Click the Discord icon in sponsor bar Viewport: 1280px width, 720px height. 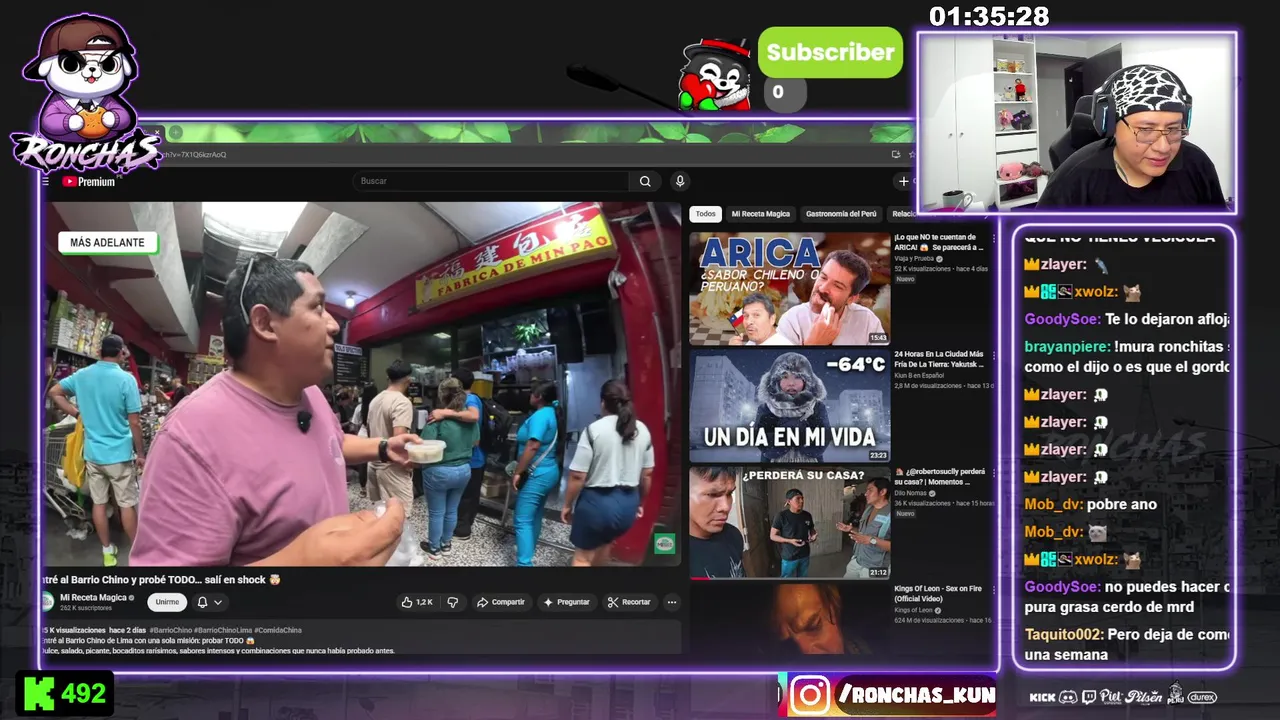click(x=1067, y=697)
